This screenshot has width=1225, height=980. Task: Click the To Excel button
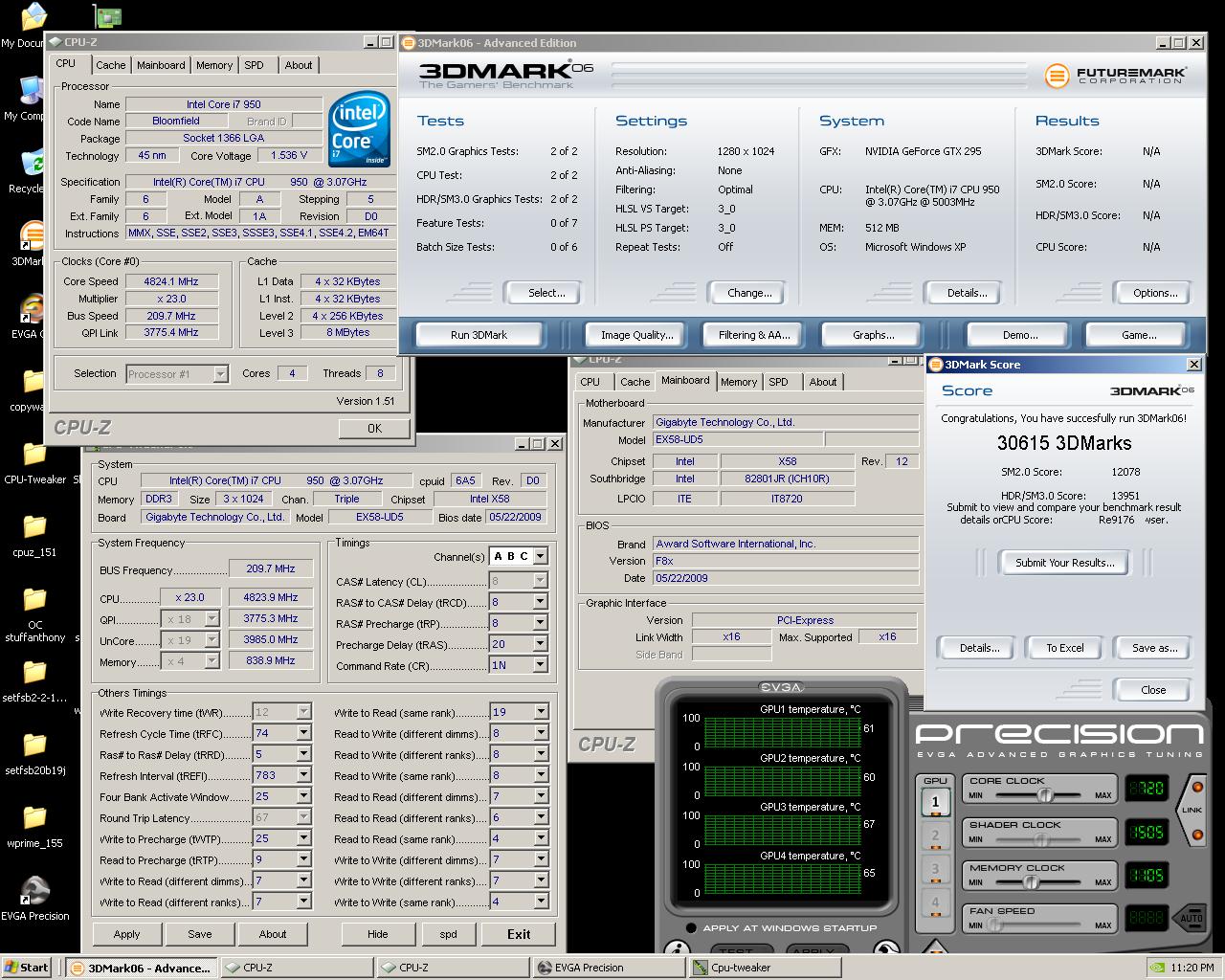(1064, 648)
